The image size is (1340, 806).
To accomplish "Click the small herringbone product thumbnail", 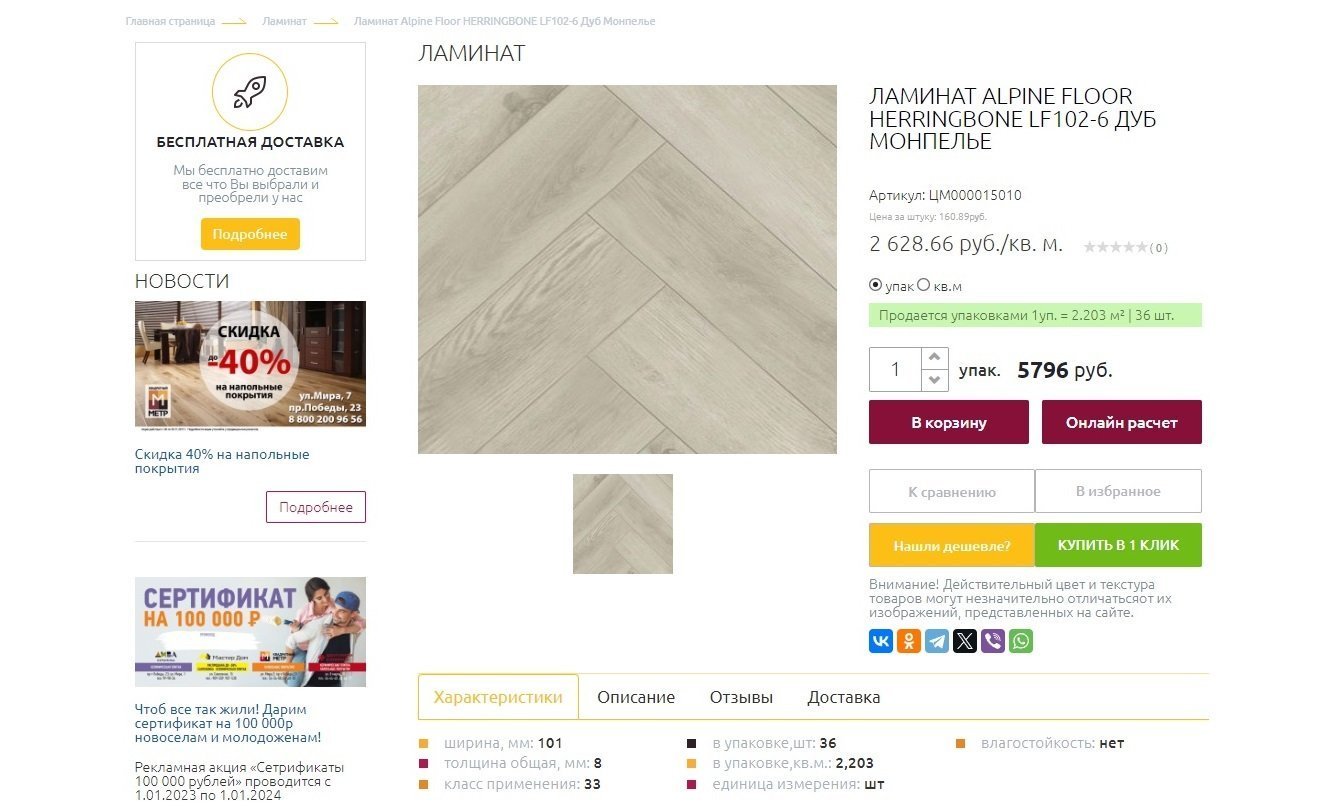I will tap(623, 524).
